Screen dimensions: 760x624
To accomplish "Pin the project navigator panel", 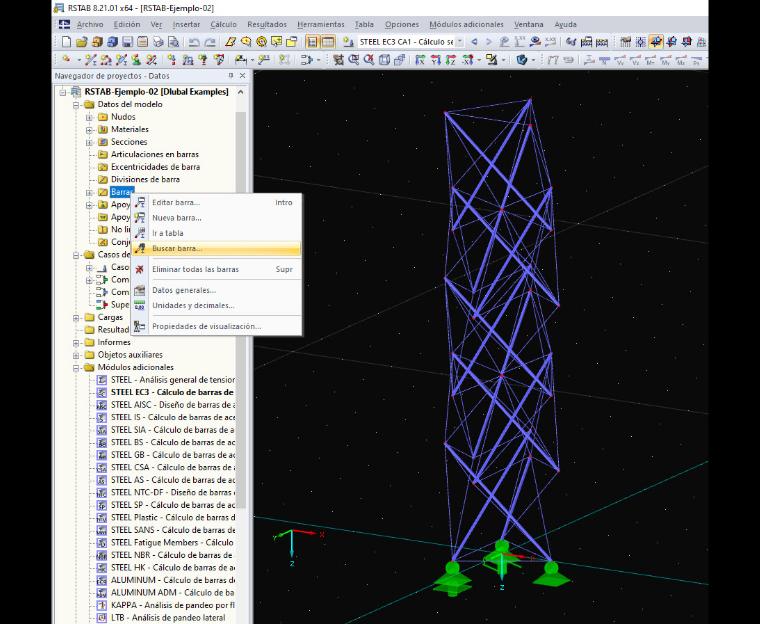I will (231, 76).
